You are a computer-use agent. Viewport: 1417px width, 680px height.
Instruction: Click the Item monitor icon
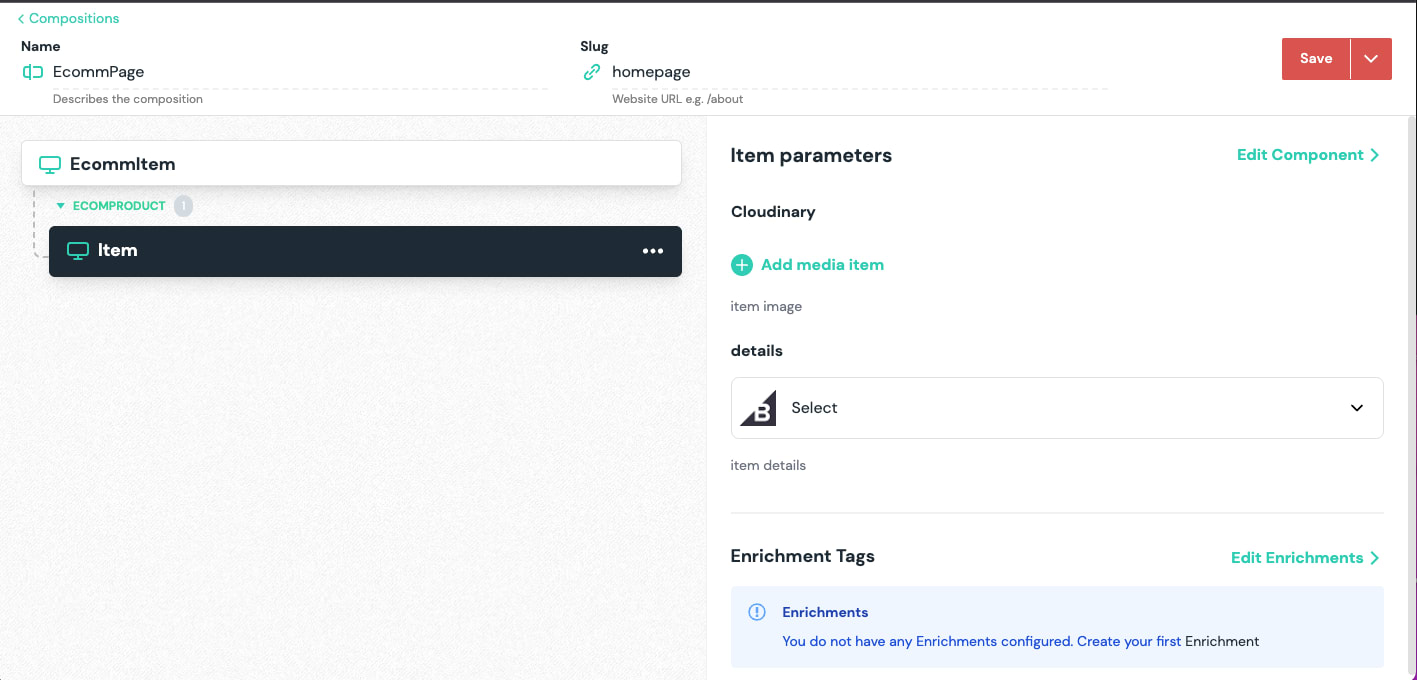[x=78, y=251]
